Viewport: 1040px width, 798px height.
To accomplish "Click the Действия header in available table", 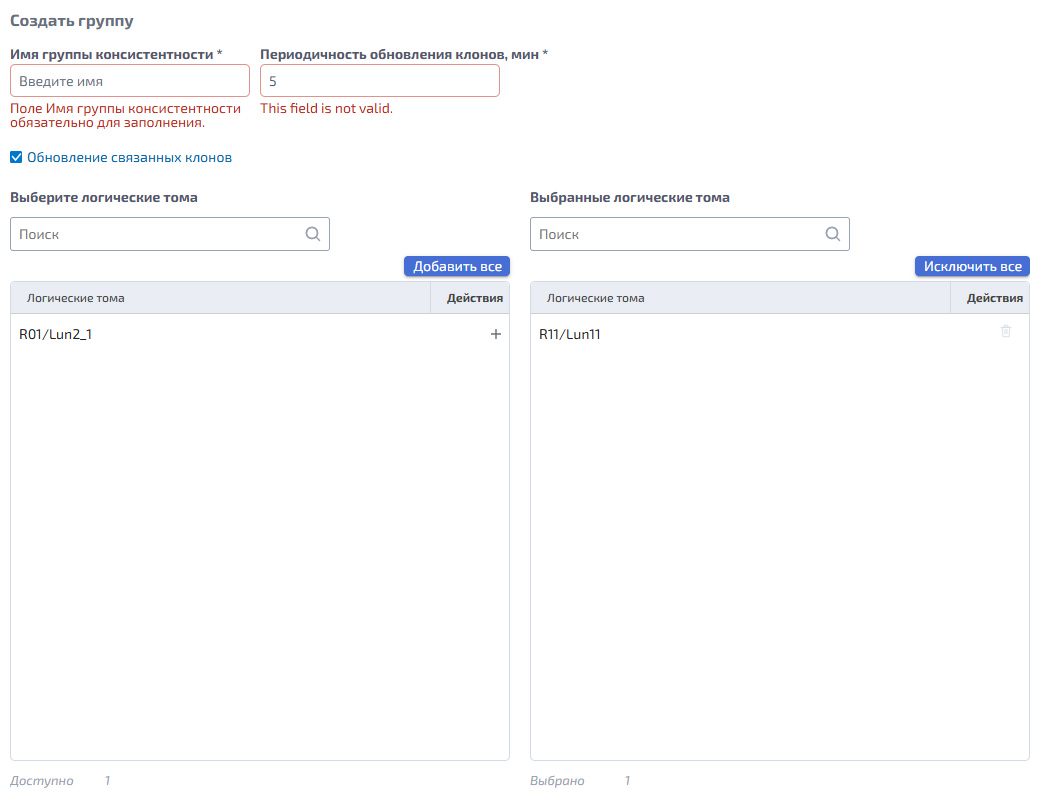I will pyautogui.click(x=475, y=299).
